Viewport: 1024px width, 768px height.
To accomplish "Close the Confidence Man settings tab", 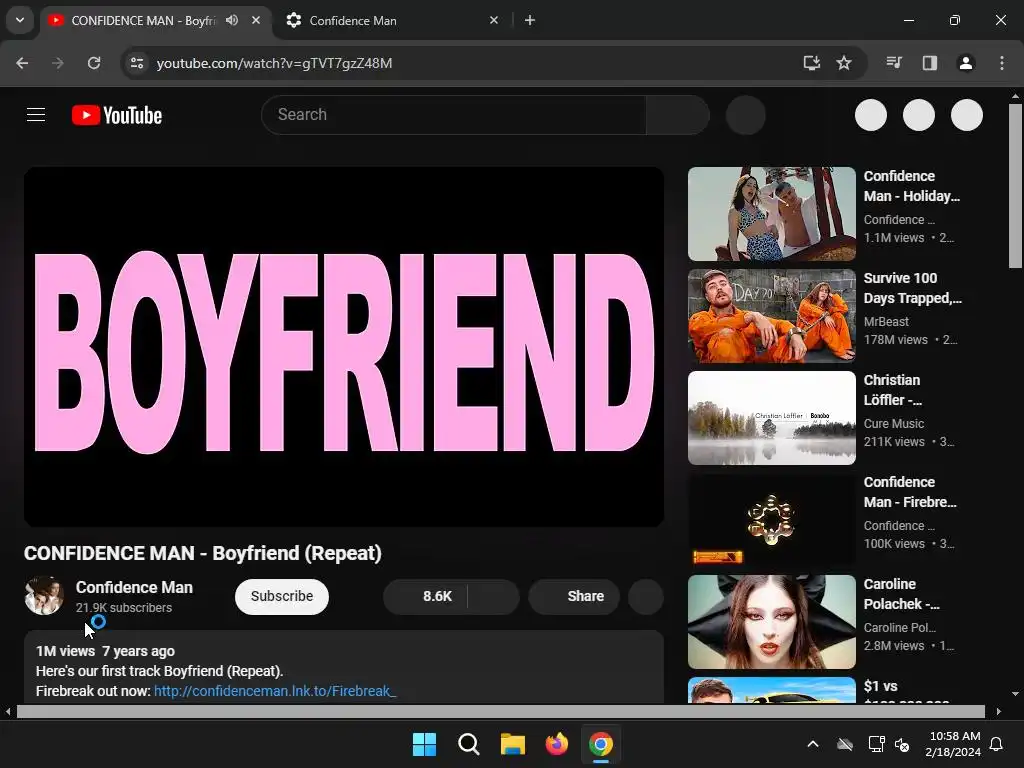I will pos(494,20).
